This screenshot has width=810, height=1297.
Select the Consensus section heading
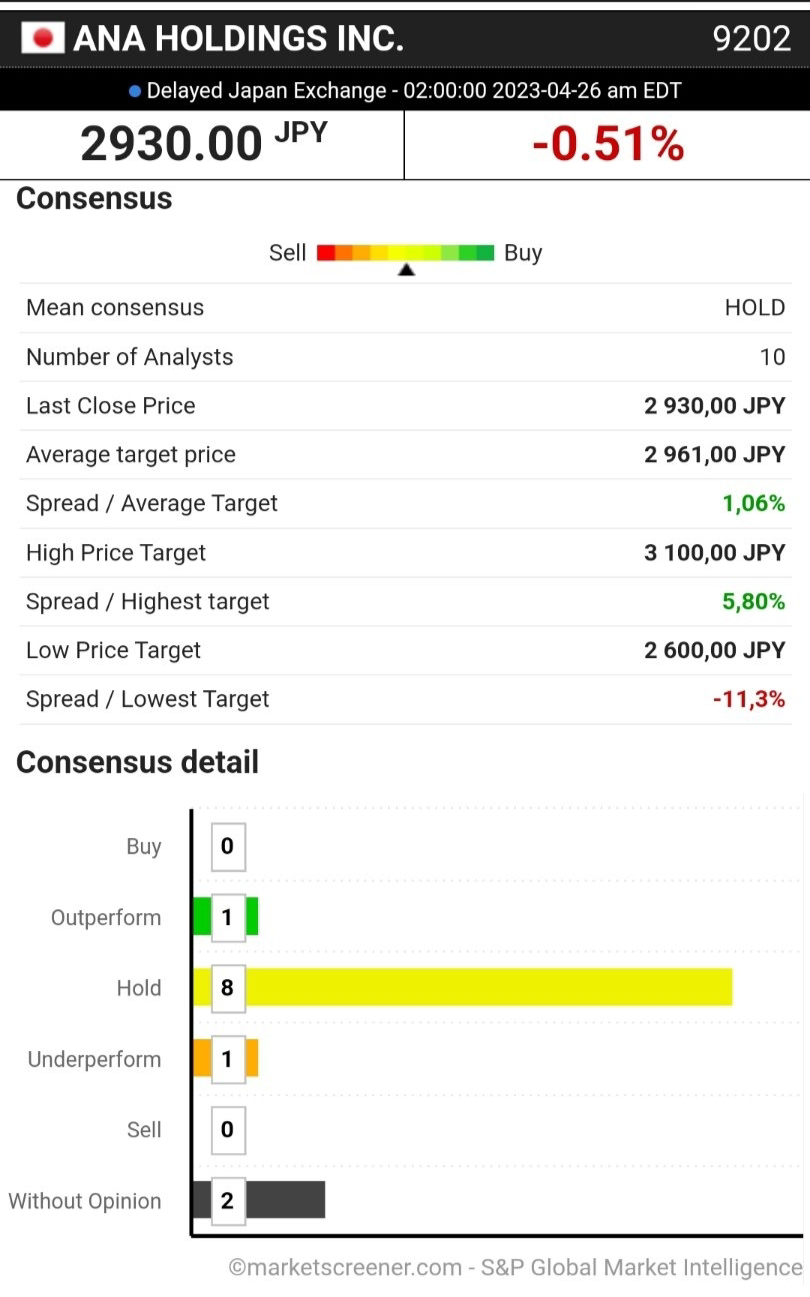(94, 198)
